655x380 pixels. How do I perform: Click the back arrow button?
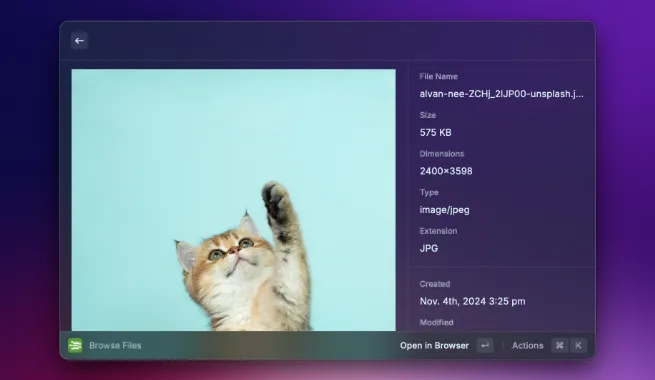tap(79, 41)
